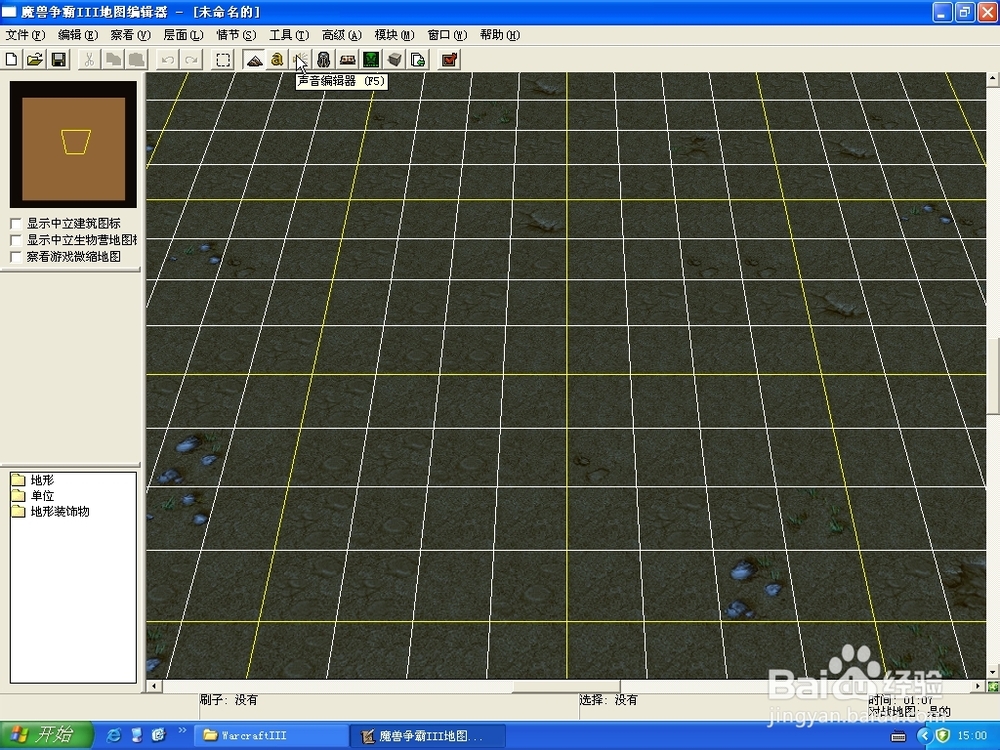Open the 文件(F) menu
1000x750 pixels.
click(x=26, y=35)
